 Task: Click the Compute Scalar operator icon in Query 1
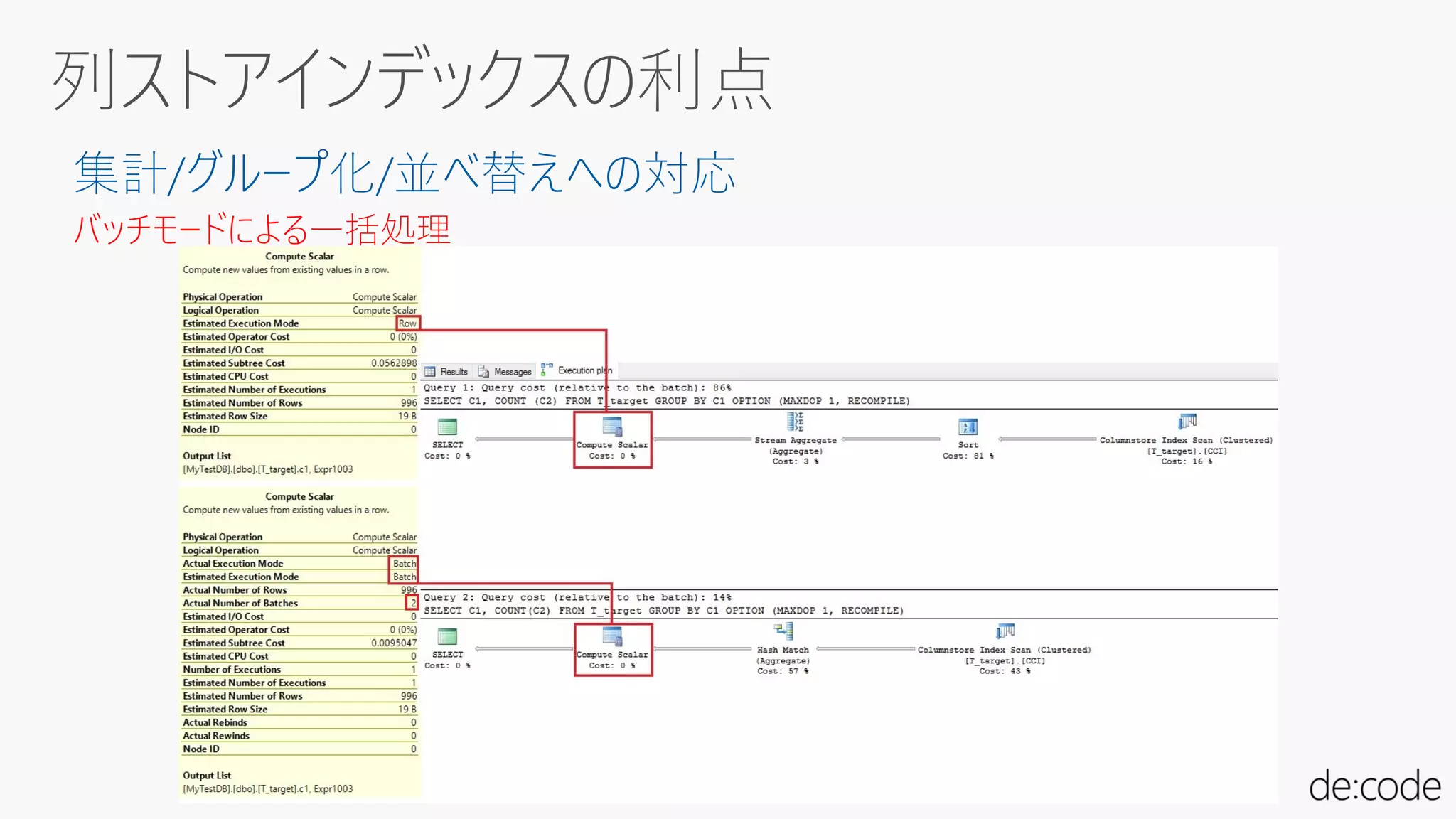612,427
